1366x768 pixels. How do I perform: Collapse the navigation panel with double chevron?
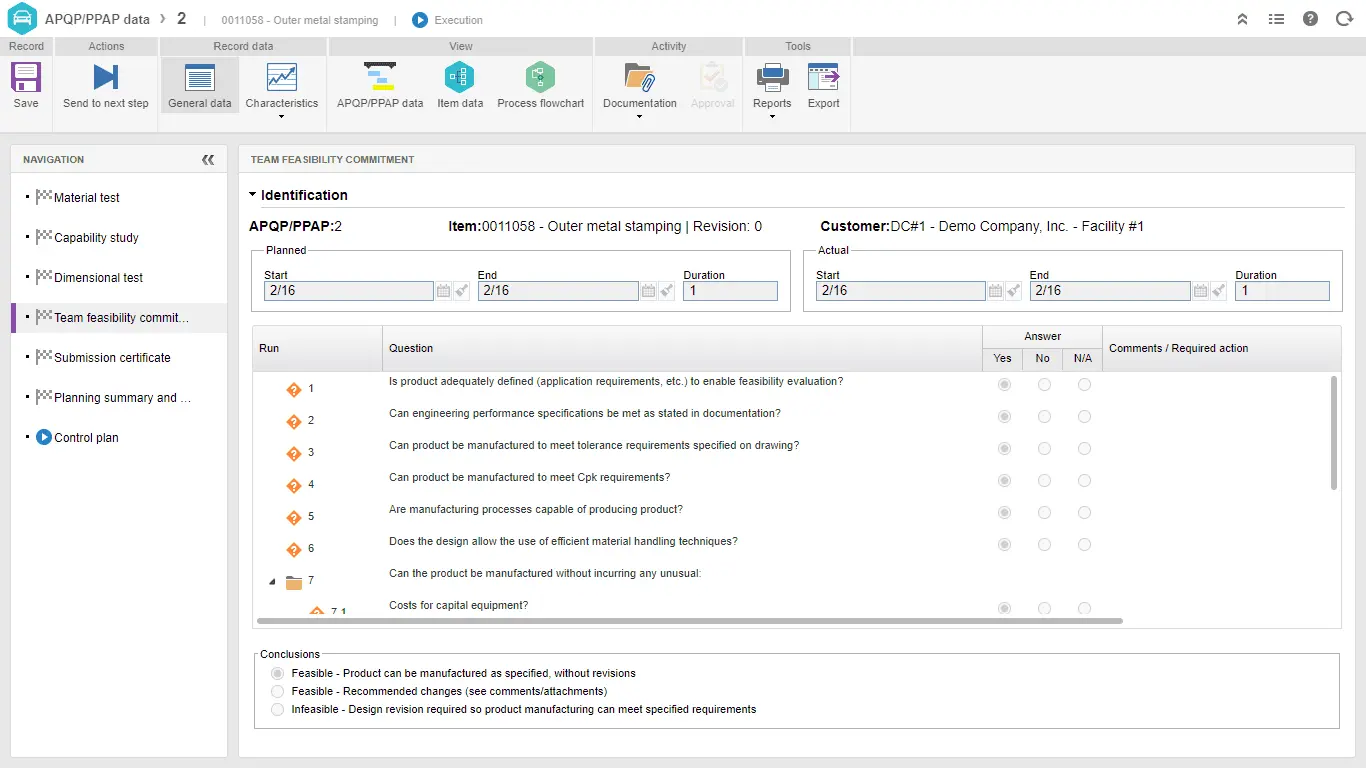tap(208, 160)
